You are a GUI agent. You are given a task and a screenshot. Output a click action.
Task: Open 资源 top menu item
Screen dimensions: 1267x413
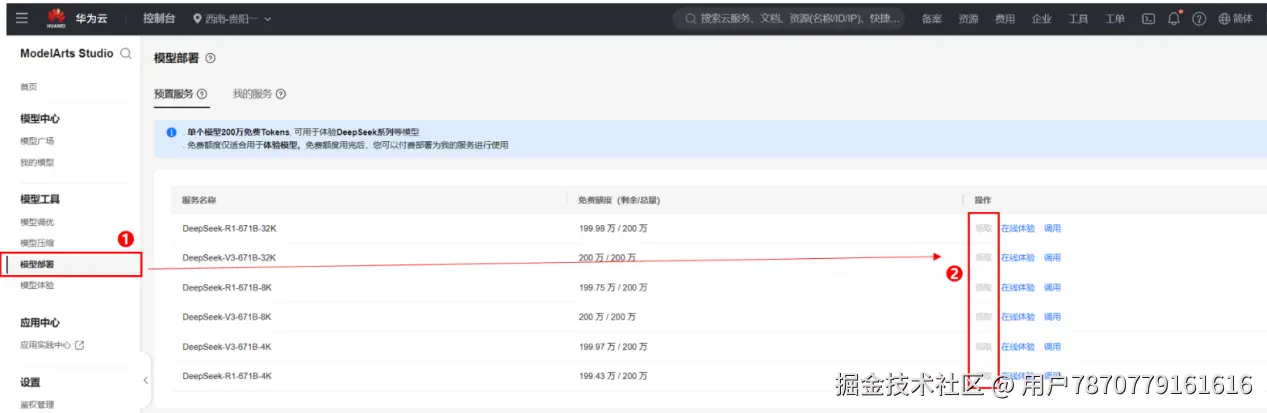[x=968, y=19]
